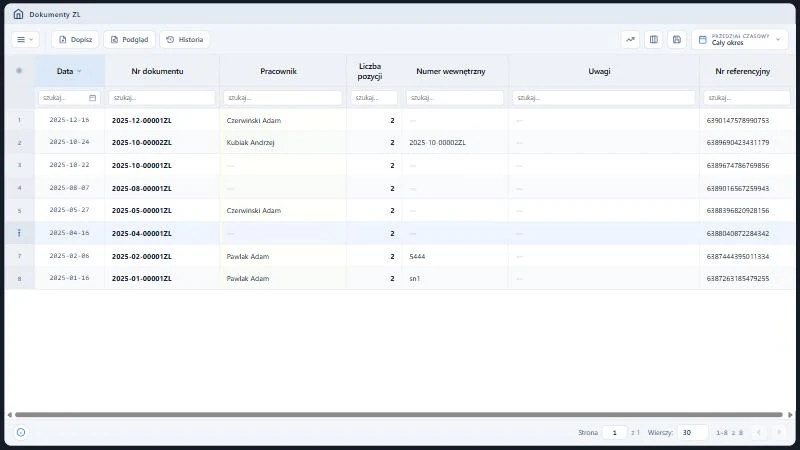Click the home icon beside Dokumenty ZL
The width and height of the screenshot is (800, 450).
(18, 14)
